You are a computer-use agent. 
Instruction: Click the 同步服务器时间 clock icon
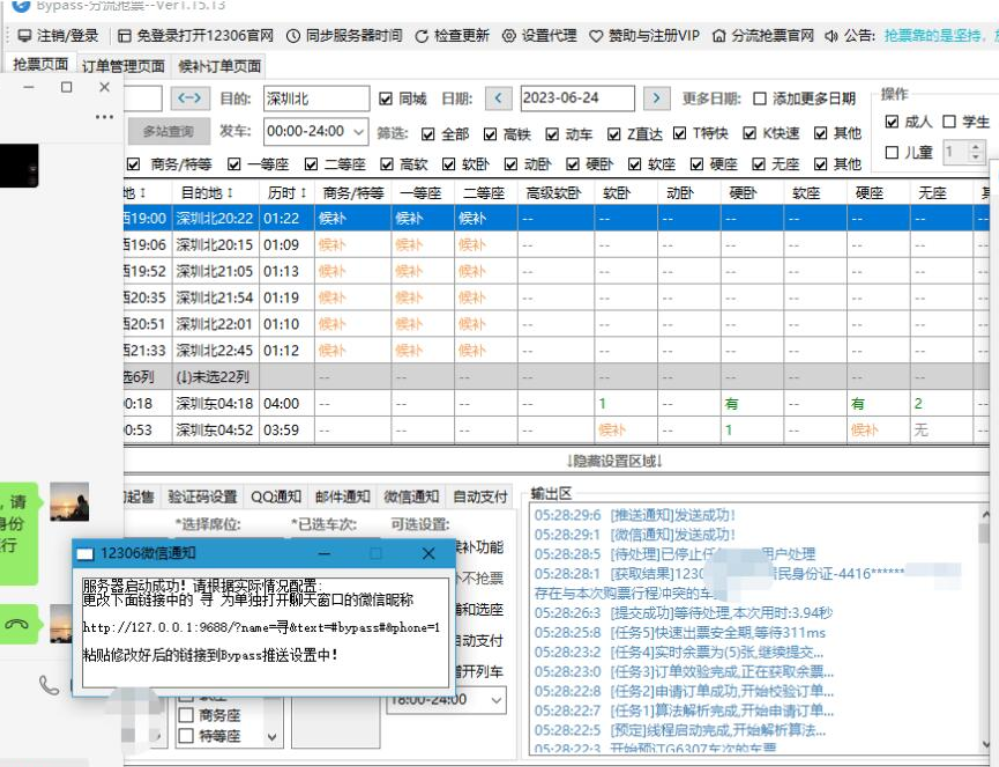pos(293,36)
